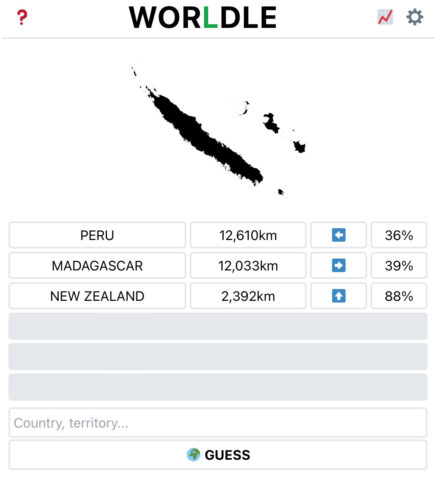Click the 88% proximity cell
Viewport: 436px width, 480px height.
[399, 296]
